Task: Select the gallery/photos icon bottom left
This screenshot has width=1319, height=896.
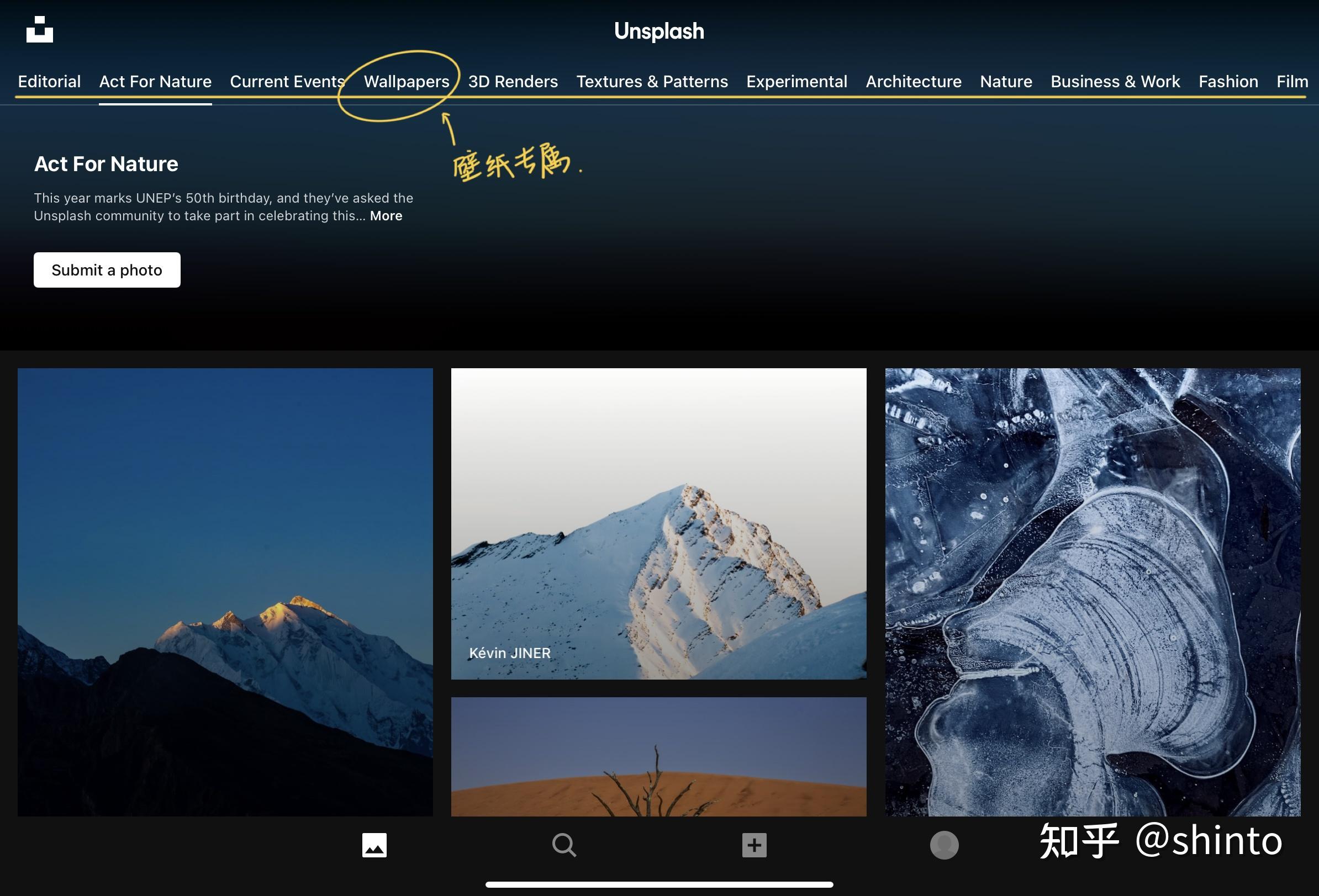Action: (x=374, y=844)
